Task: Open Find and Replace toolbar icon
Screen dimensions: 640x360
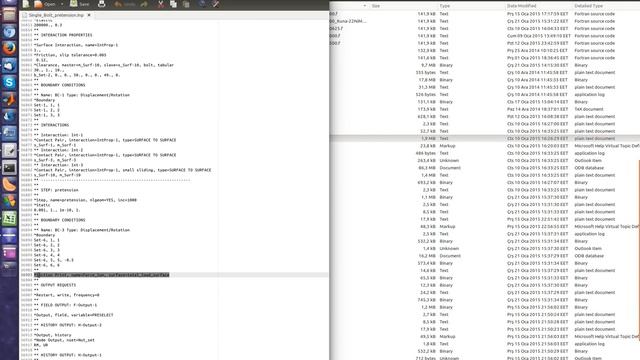Action: pyautogui.click(x=216, y=4)
